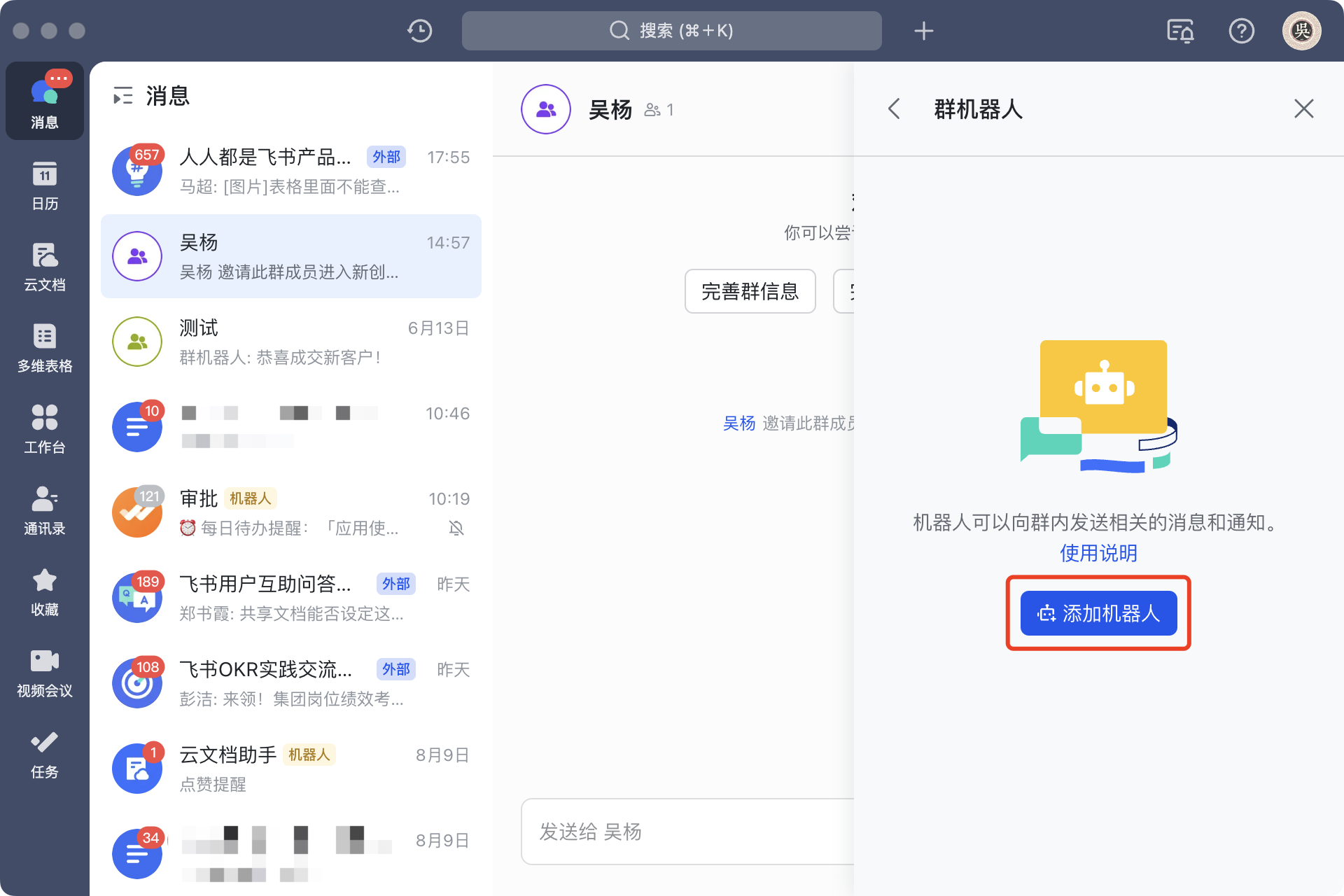Open the 使用说明 link
Image resolution: width=1344 pixels, height=896 pixels.
pyautogui.click(x=1098, y=553)
